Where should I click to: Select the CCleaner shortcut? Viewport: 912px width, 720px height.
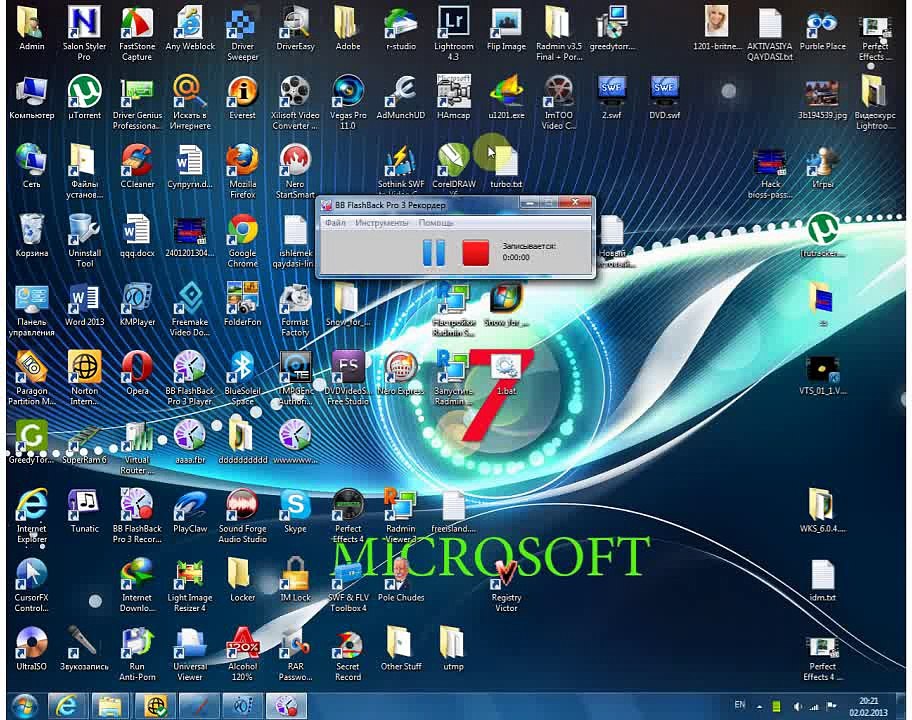137,166
